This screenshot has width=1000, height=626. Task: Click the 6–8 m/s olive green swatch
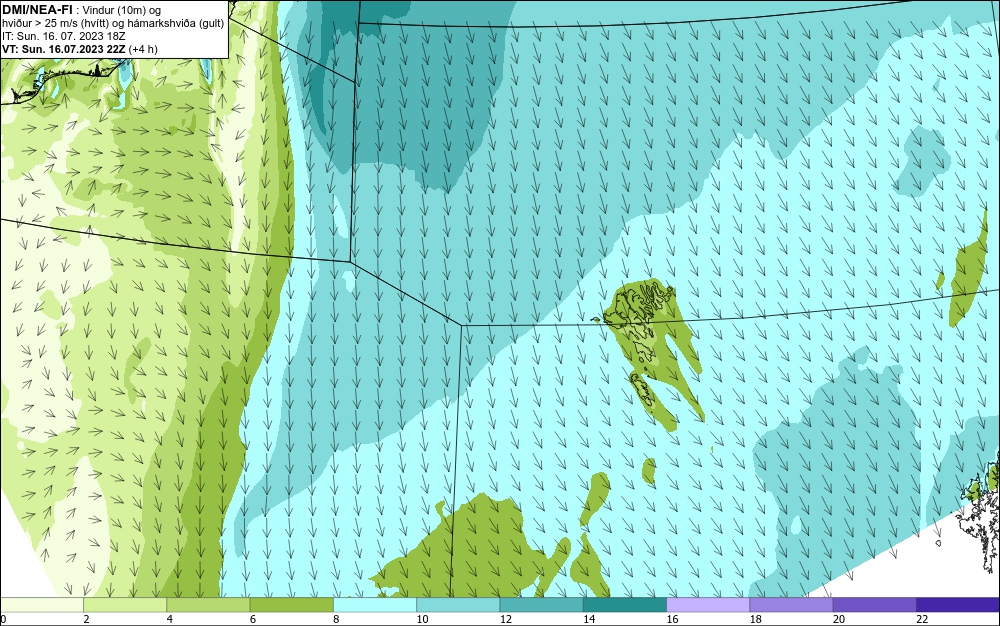coord(291,605)
